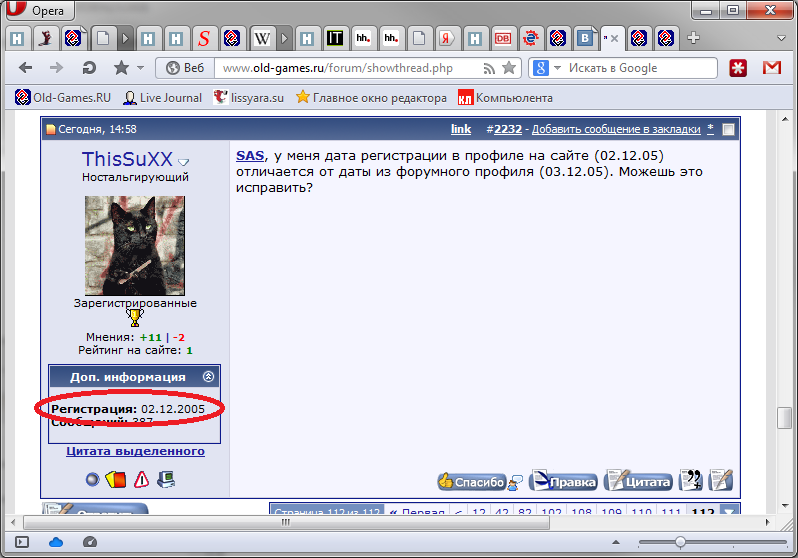Go back to the previous page
Viewport: 798px width, 558px height.
pos(25,68)
